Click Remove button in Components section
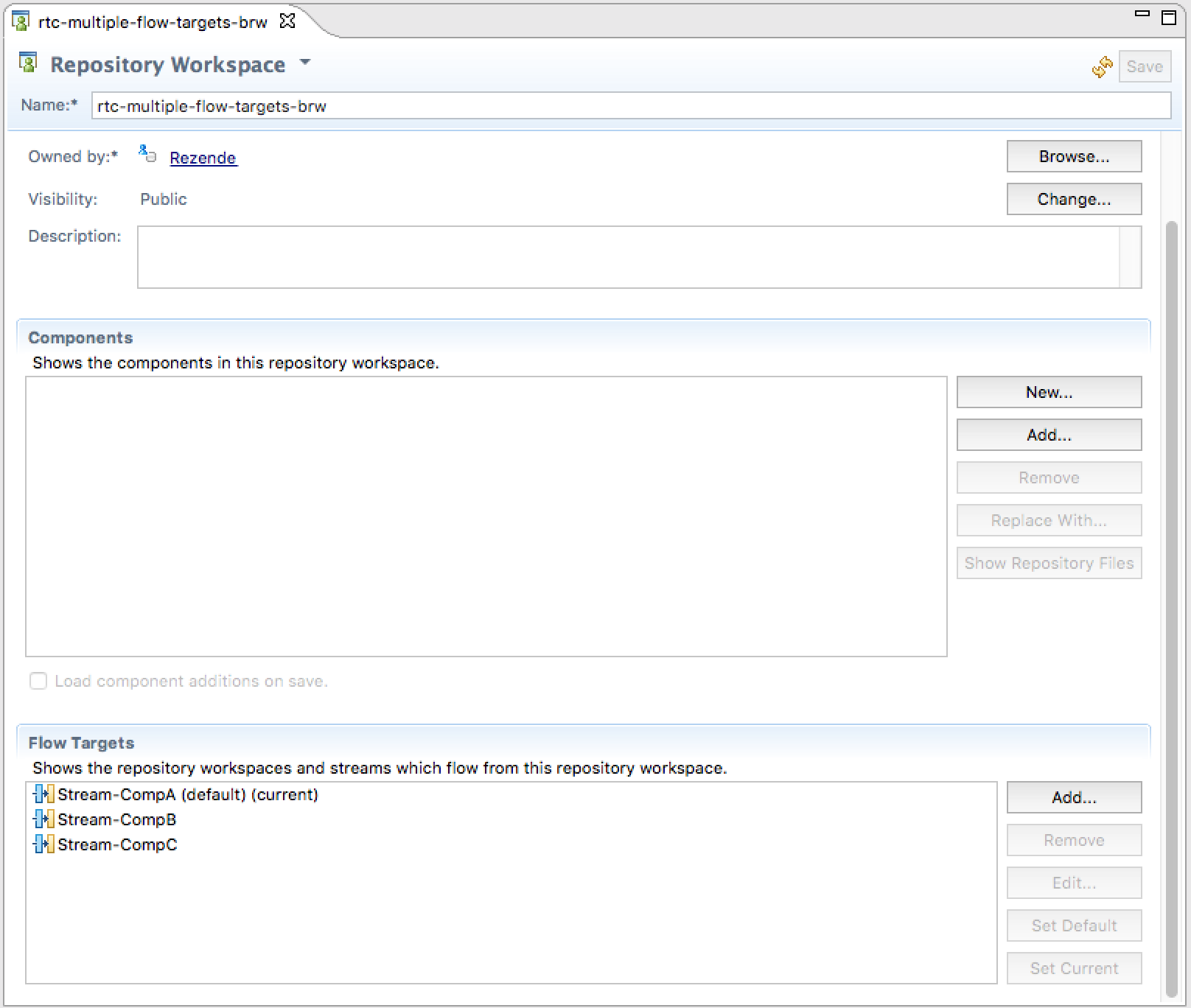The image size is (1191, 1008). click(1049, 477)
